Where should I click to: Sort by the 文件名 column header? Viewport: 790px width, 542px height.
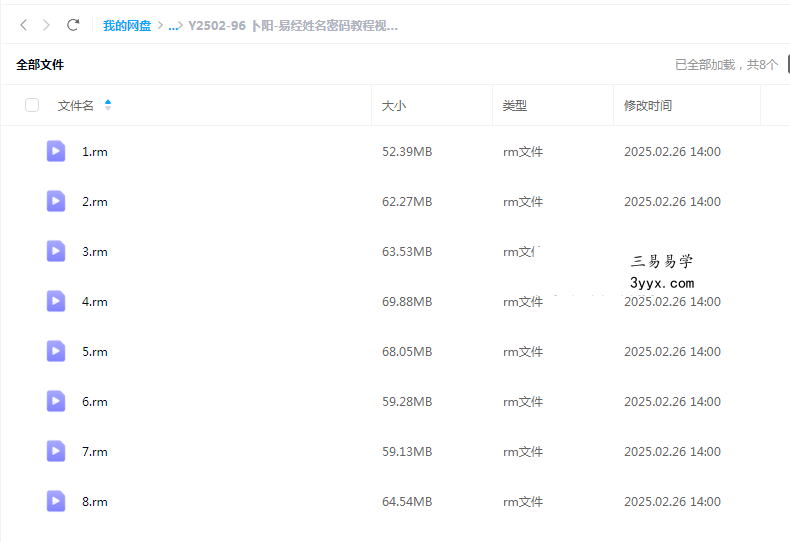point(76,105)
